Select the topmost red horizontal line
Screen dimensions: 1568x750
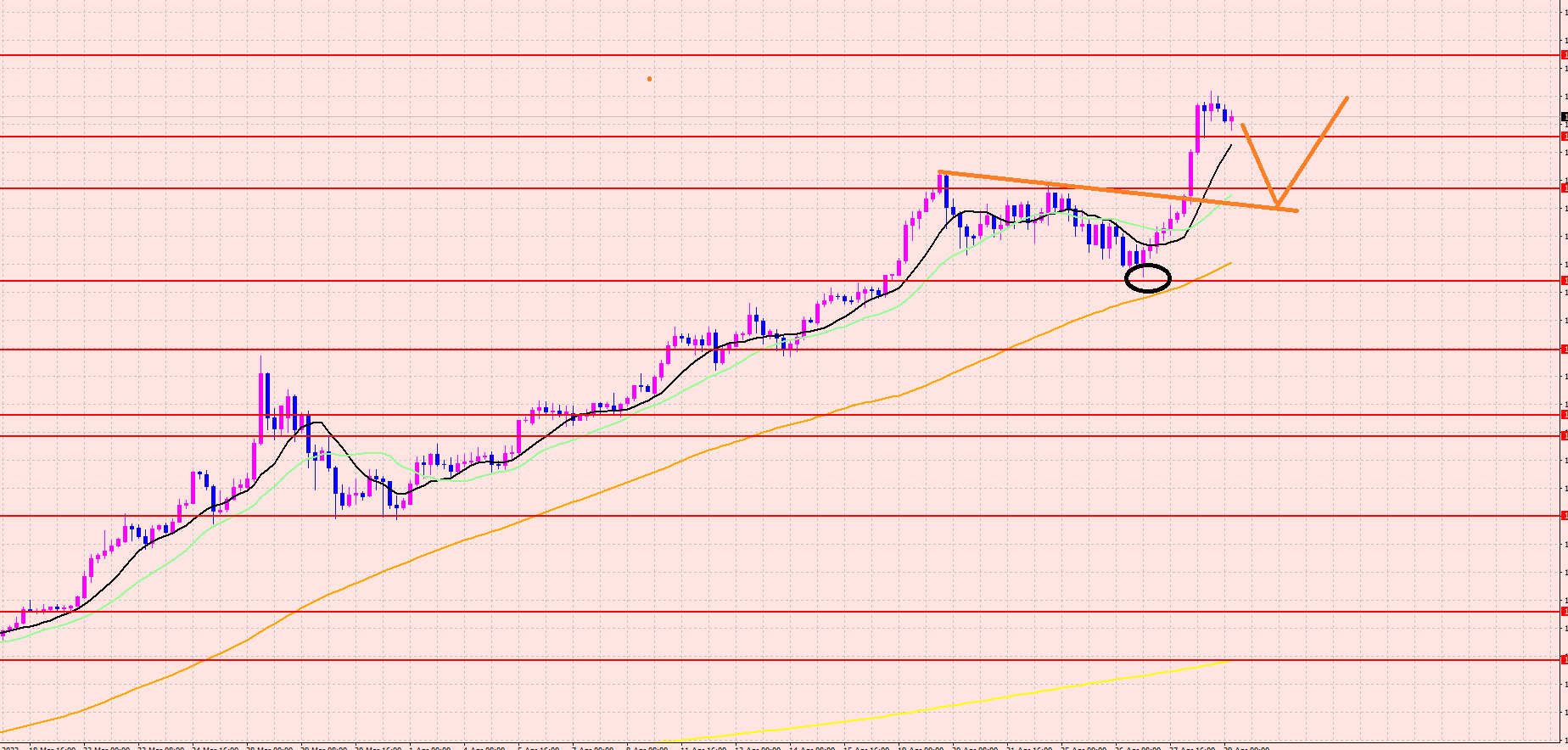click(x=764, y=55)
